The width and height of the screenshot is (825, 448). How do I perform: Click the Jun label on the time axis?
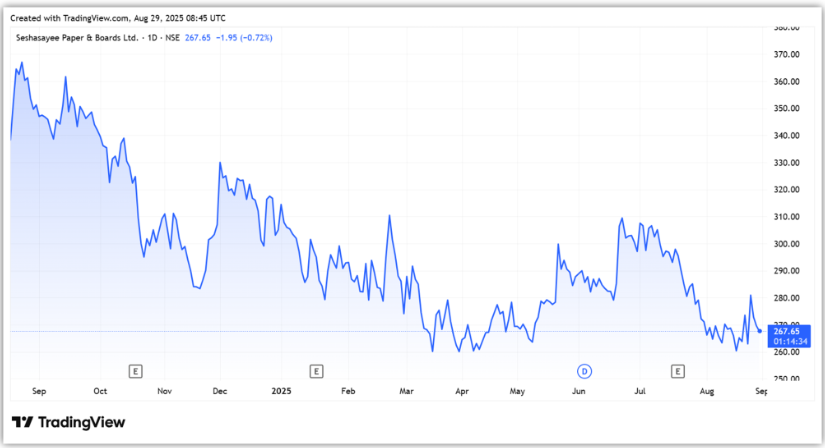(579, 393)
